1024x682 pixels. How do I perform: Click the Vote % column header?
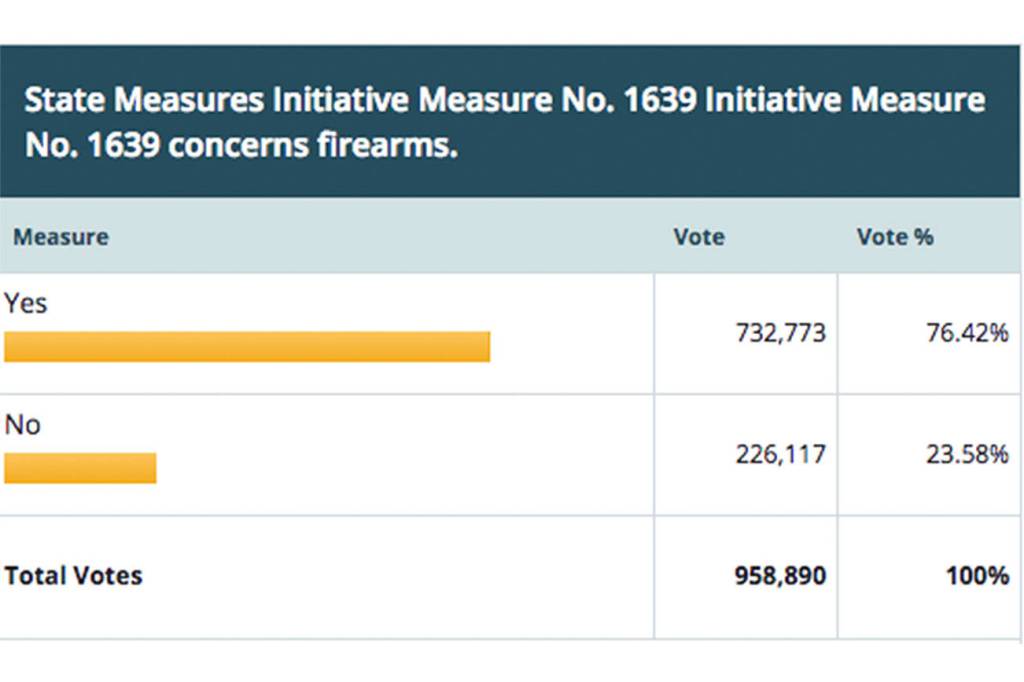[895, 237]
